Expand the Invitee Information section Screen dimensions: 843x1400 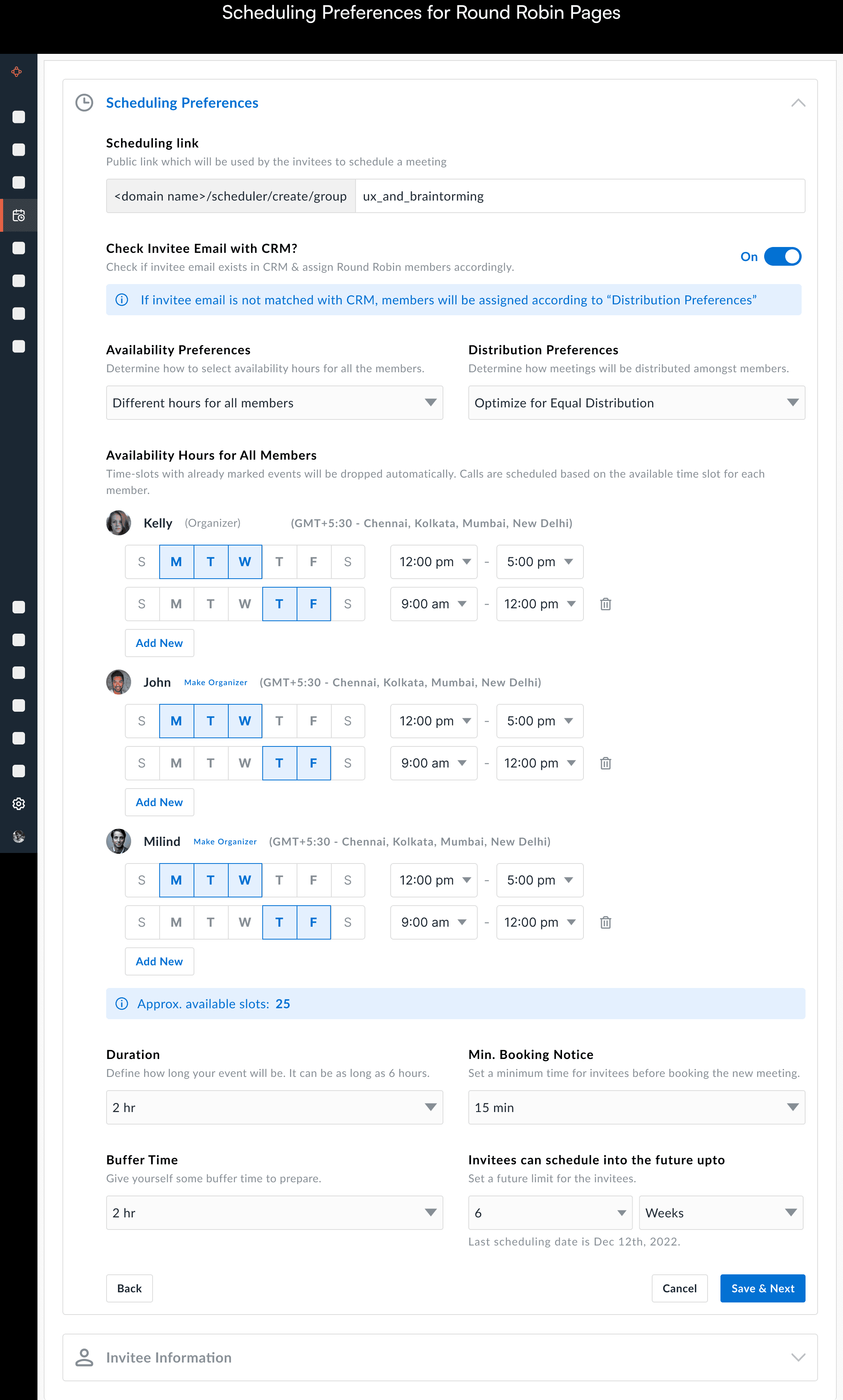(798, 1357)
